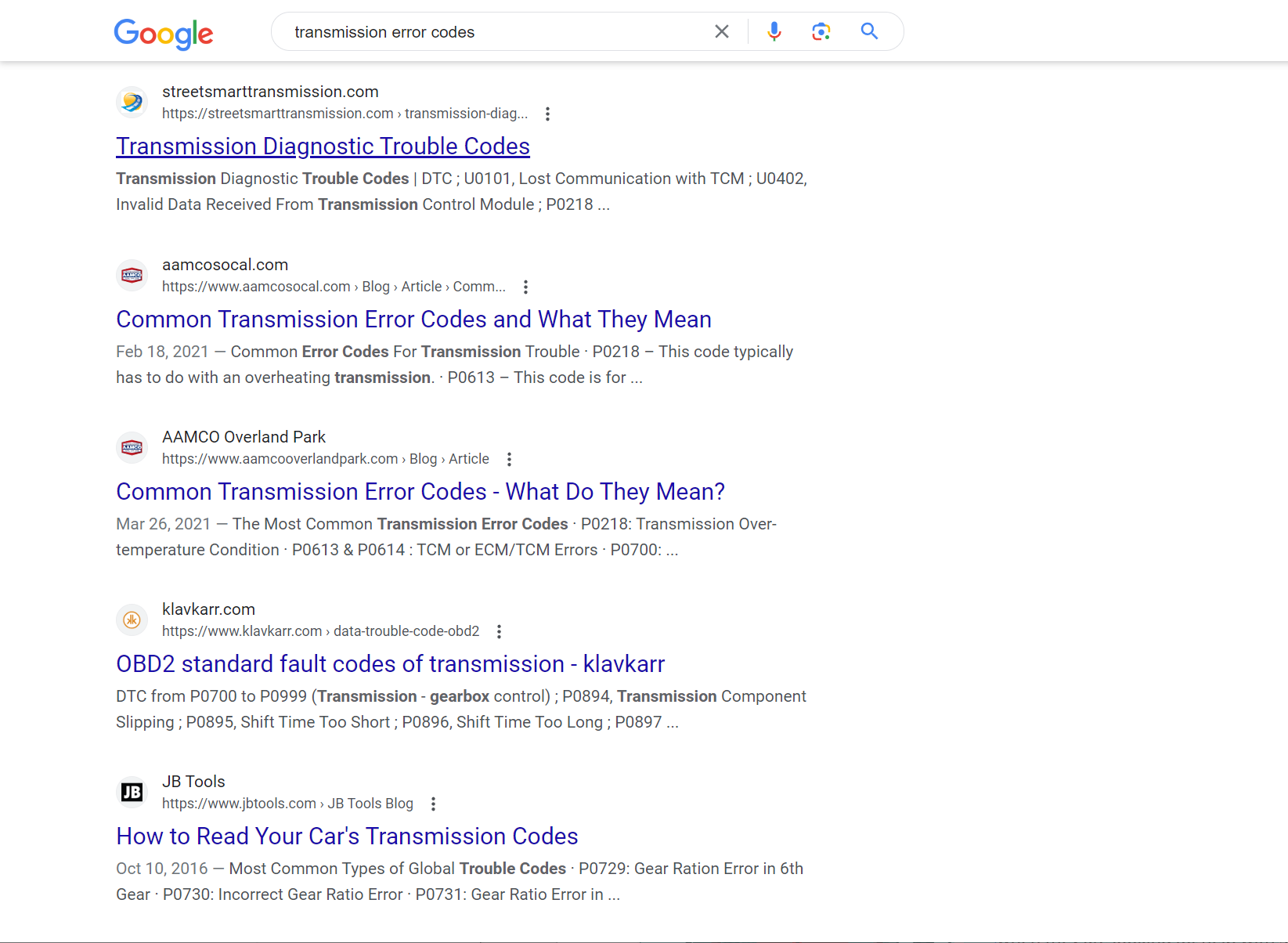
Task: Click klavkarr.com site name
Action: click(x=208, y=609)
